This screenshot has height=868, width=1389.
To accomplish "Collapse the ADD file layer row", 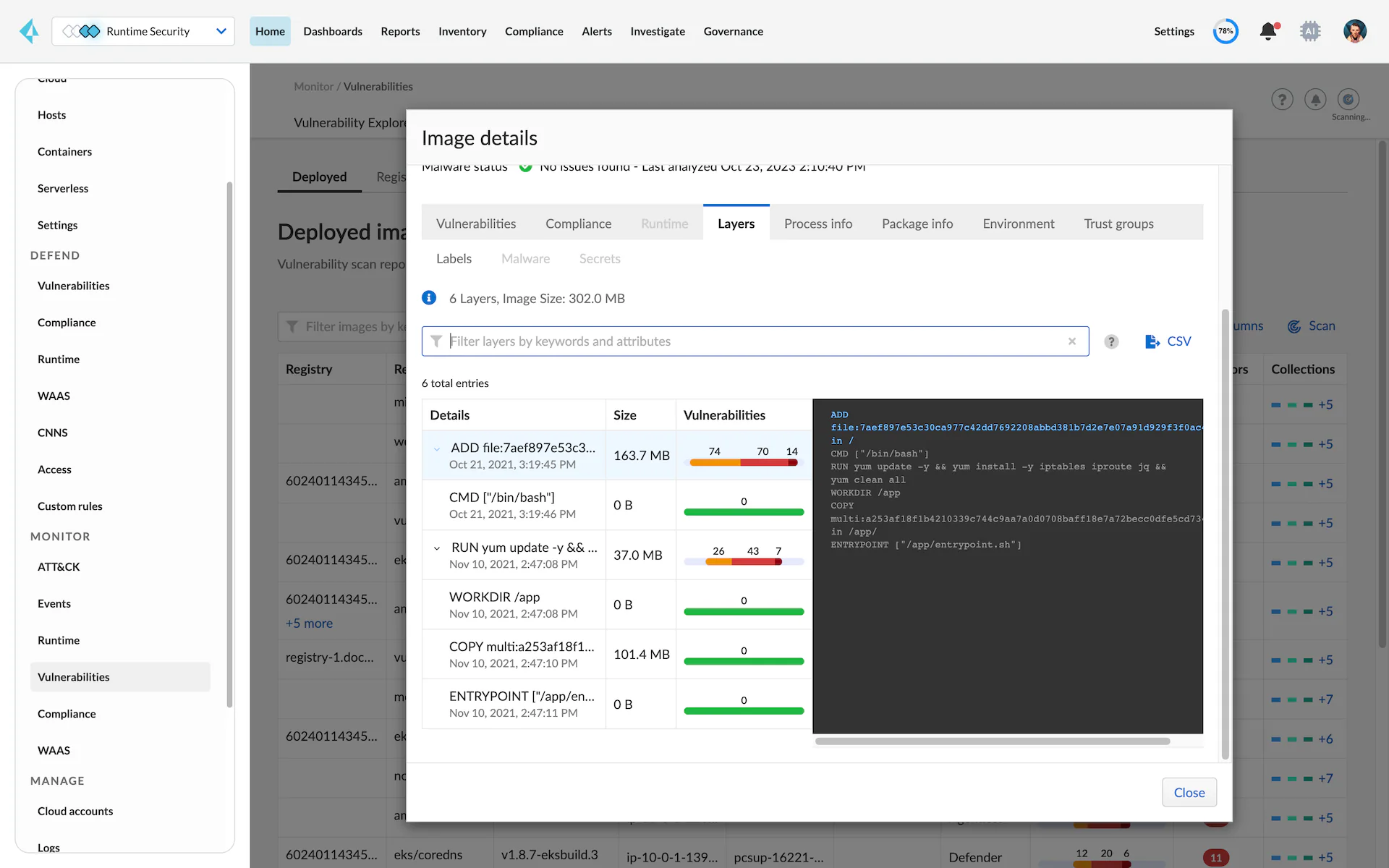I will tap(437, 448).
